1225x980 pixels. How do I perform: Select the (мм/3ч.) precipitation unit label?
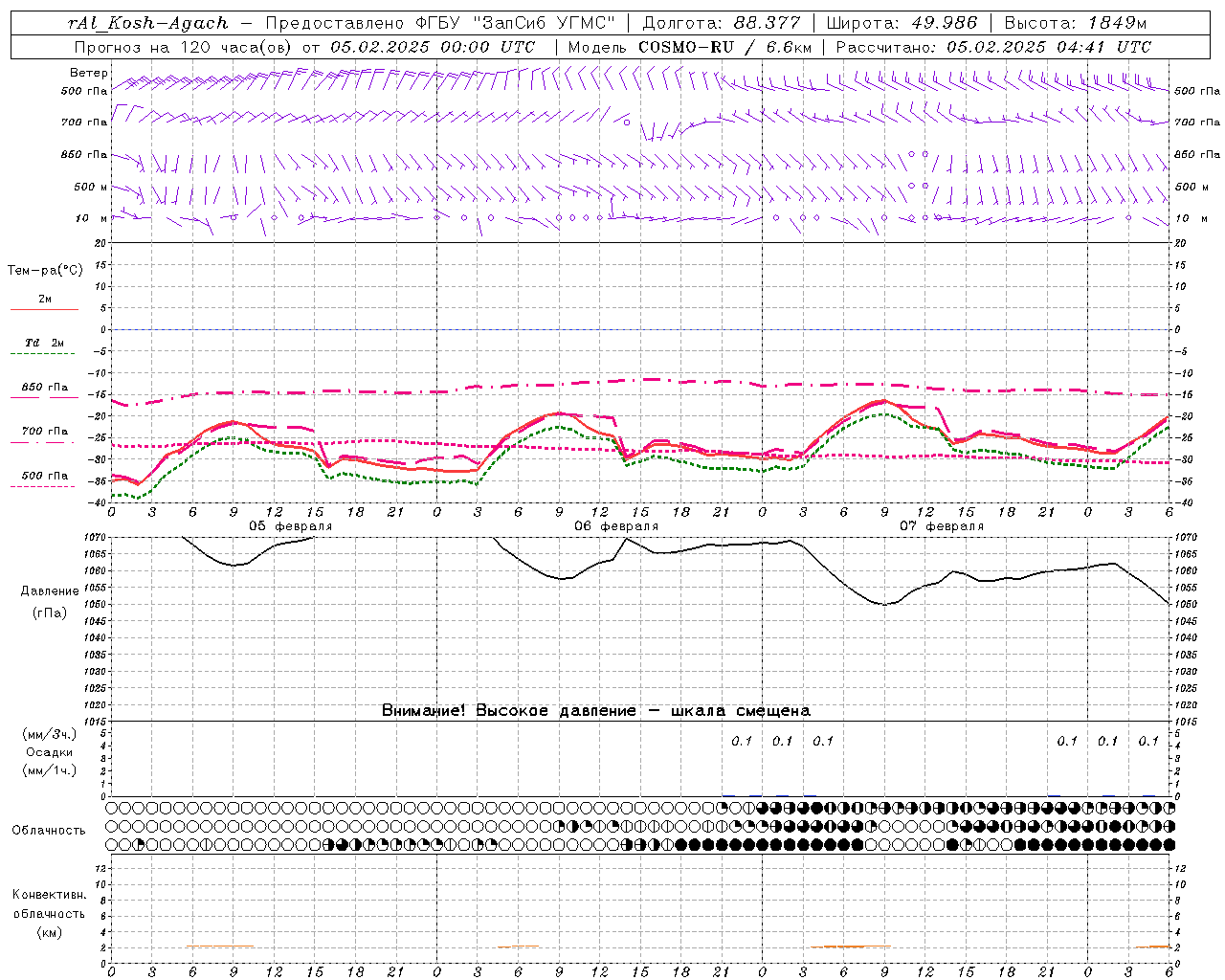(50, 734)
